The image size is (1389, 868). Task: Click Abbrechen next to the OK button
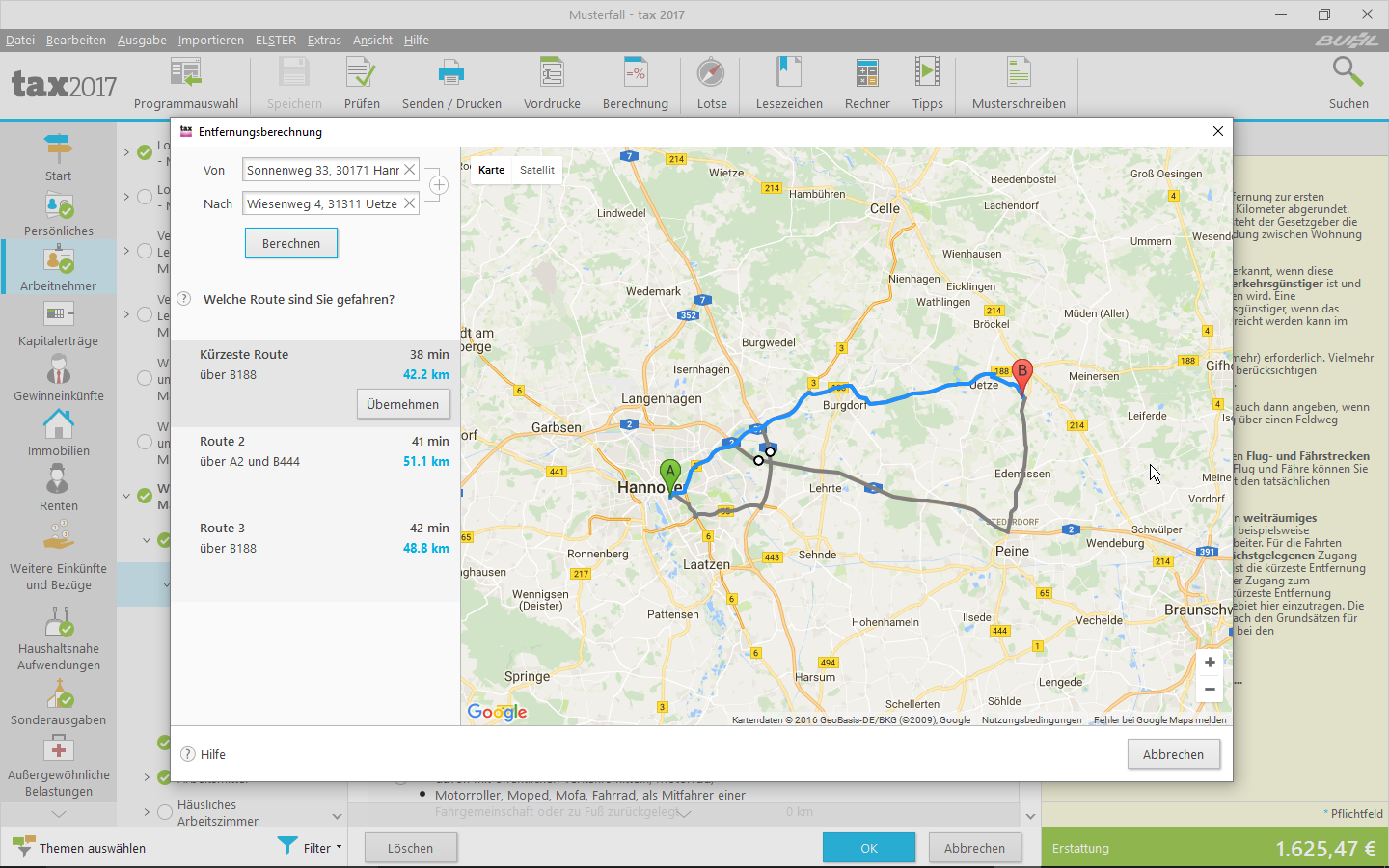(974, 848)
